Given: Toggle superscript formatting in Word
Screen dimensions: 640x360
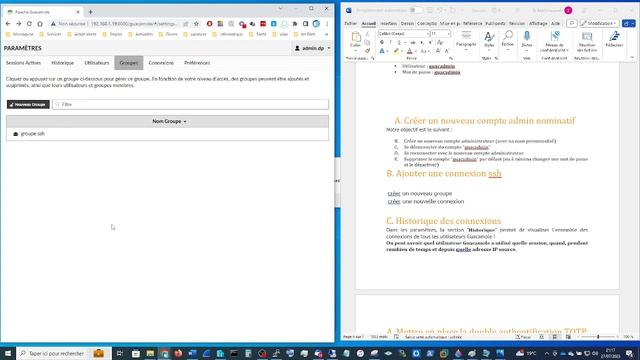Looking at the screenshot, I should (430, 42).
